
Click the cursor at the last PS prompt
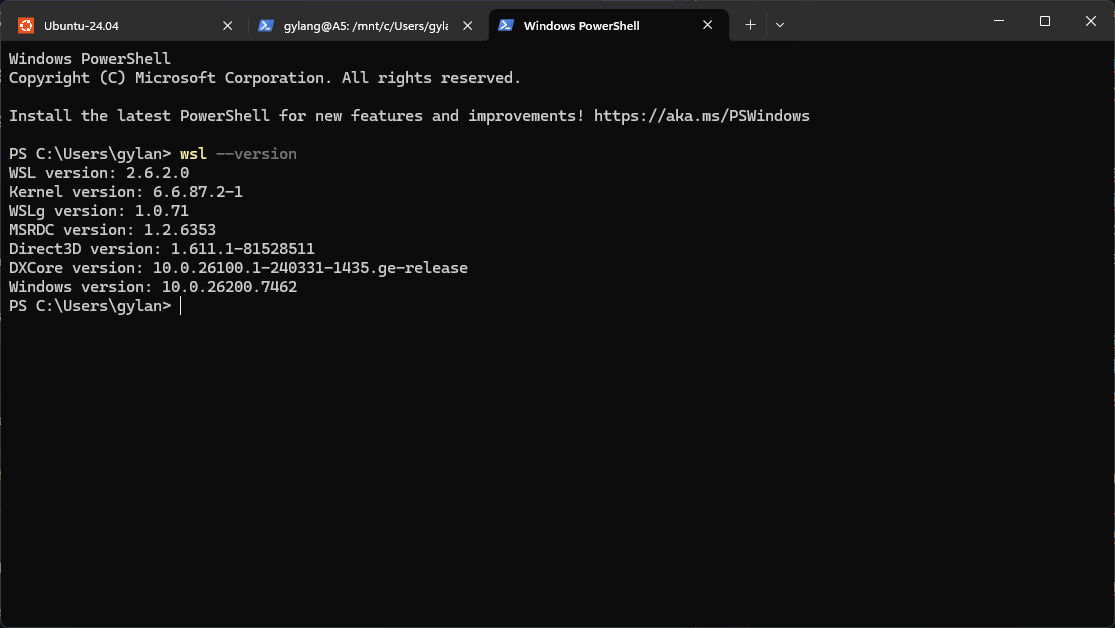(x=181, y=306)
